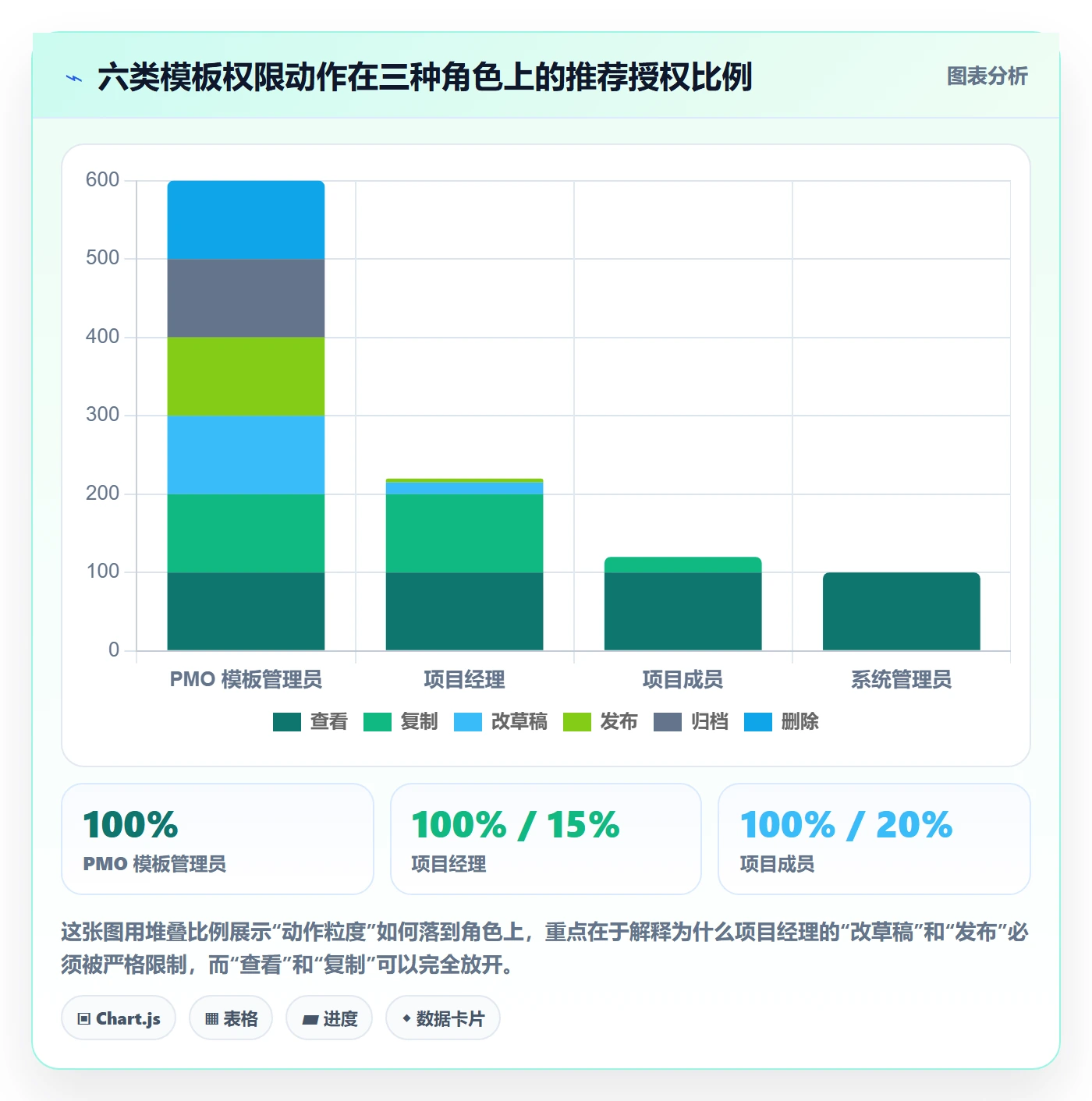Click the 改草稿 segment of the PMO bar
The image size is (1092, 1101).
pyautogui.click(x=246, y=455)
